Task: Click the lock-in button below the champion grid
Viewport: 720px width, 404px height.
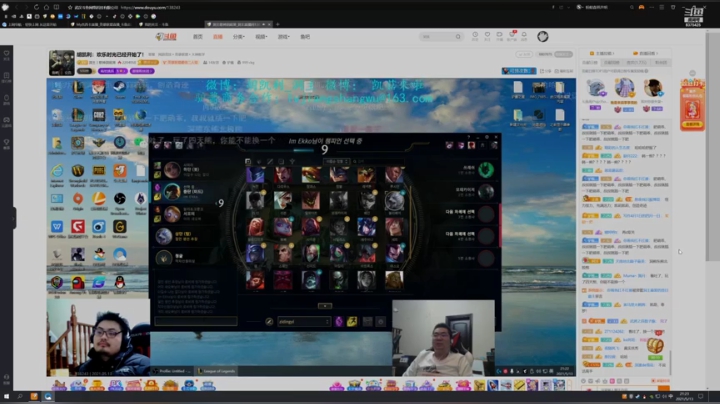Action: (325, 306)
